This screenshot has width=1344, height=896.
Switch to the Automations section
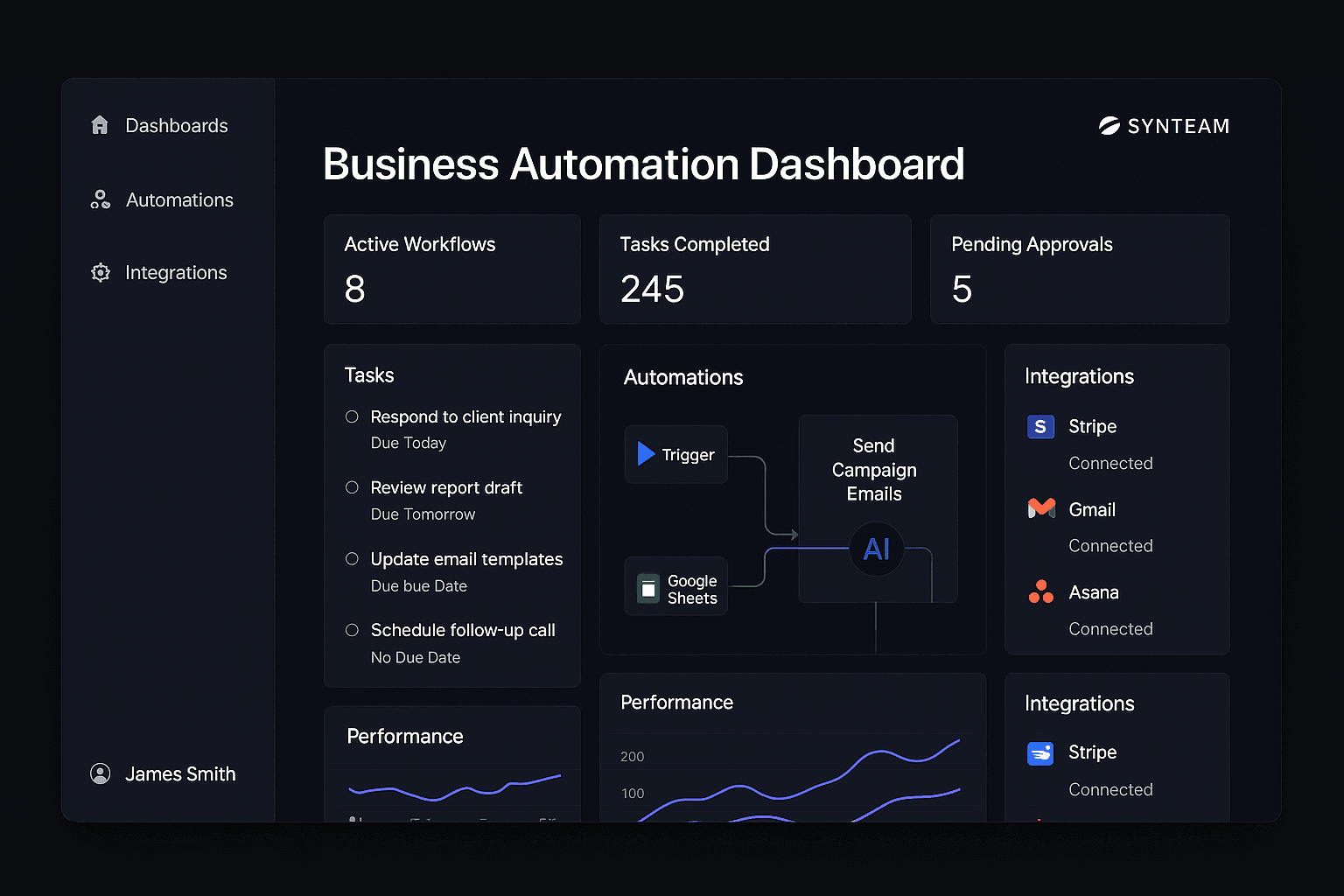pos(179,199)
